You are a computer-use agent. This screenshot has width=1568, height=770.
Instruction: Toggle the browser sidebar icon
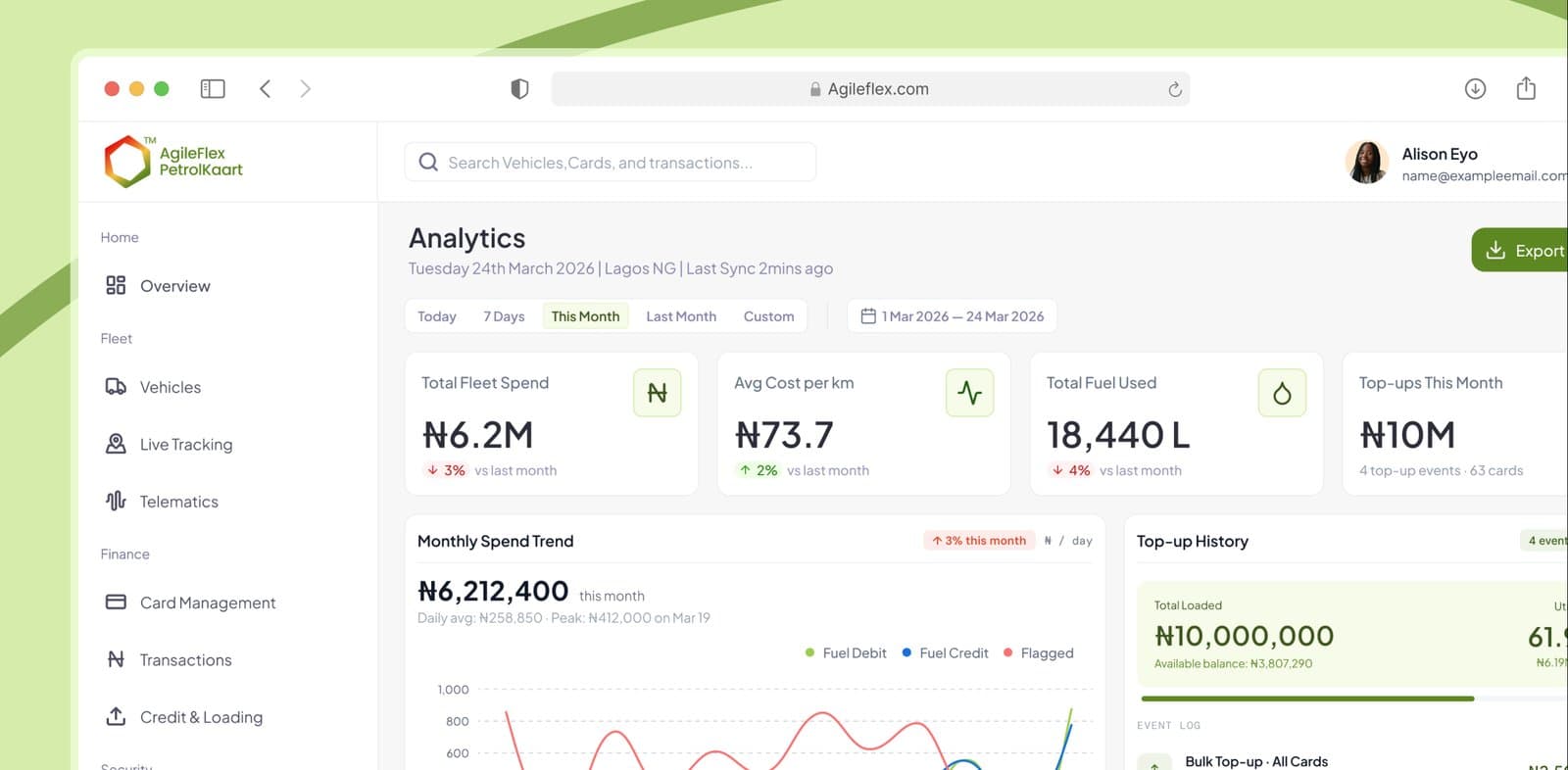click(x=213, y=89)
